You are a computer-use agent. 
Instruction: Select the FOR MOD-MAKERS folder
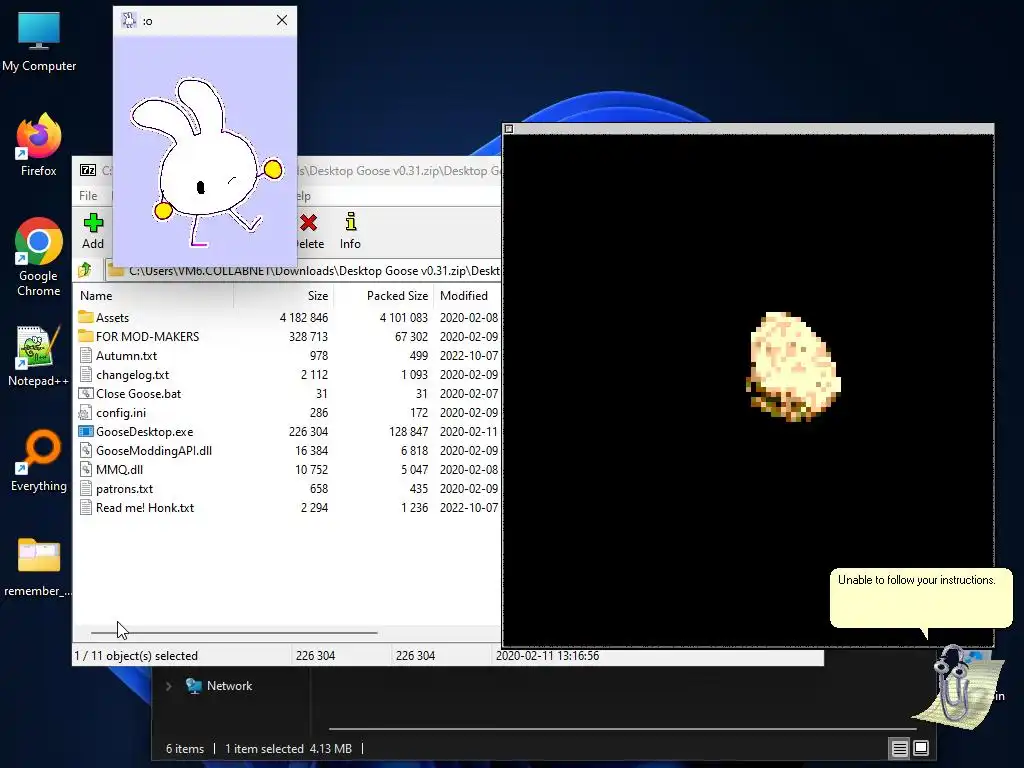[288, 336]
